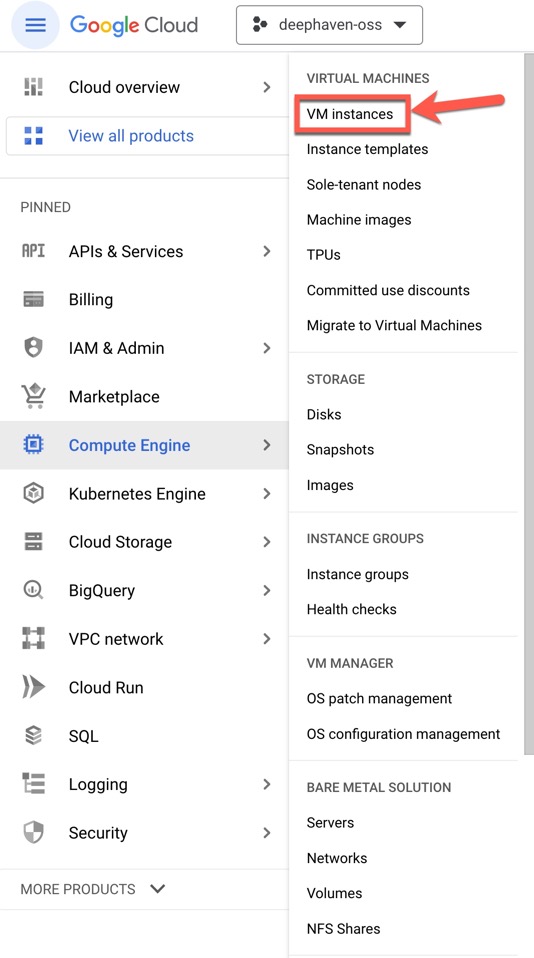Click the APIs & Services API icon

click(34, 251)
